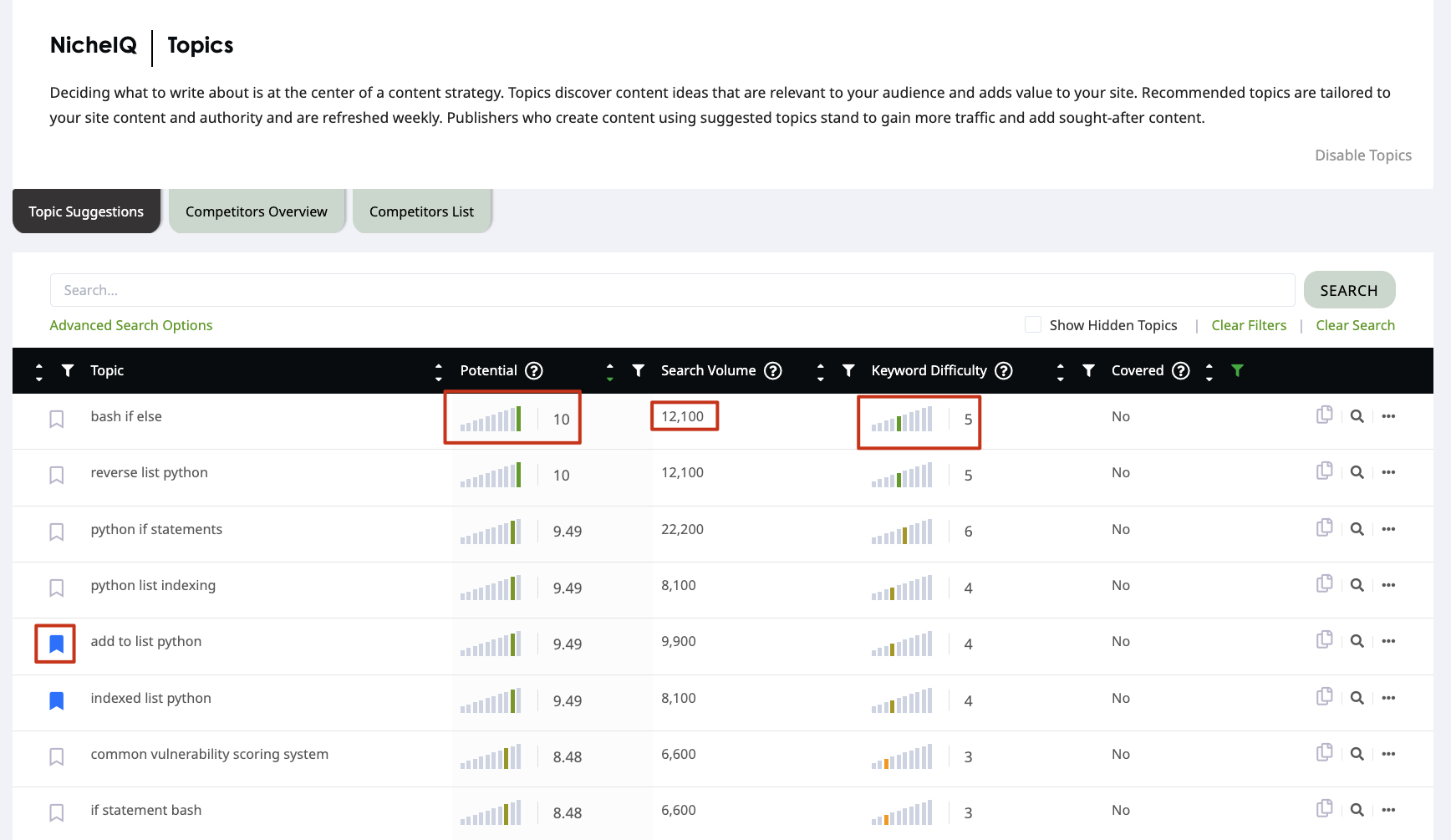1451x840 pixels.
Task: Bookmark the 'python if statements' topic
Action: click(x=57, y=532)
